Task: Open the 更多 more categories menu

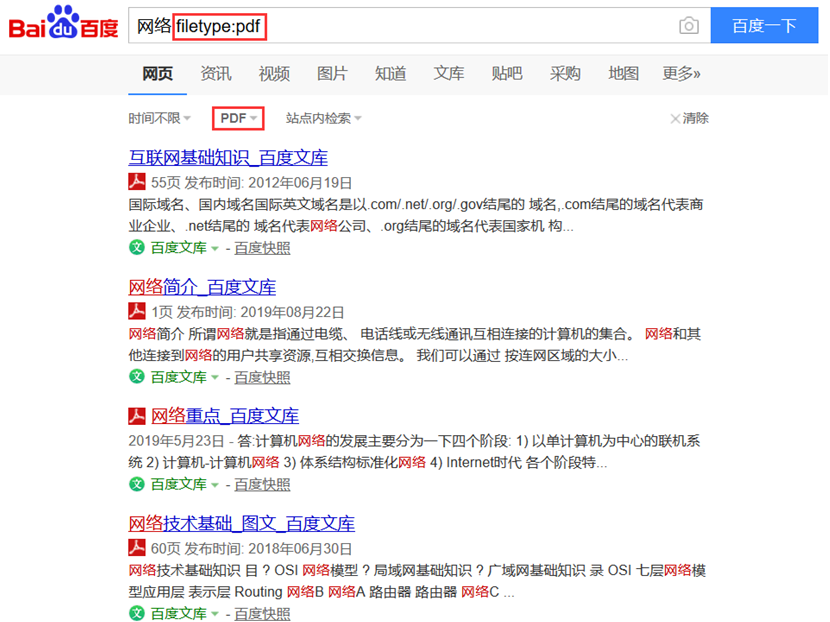Action: [681, 73]
